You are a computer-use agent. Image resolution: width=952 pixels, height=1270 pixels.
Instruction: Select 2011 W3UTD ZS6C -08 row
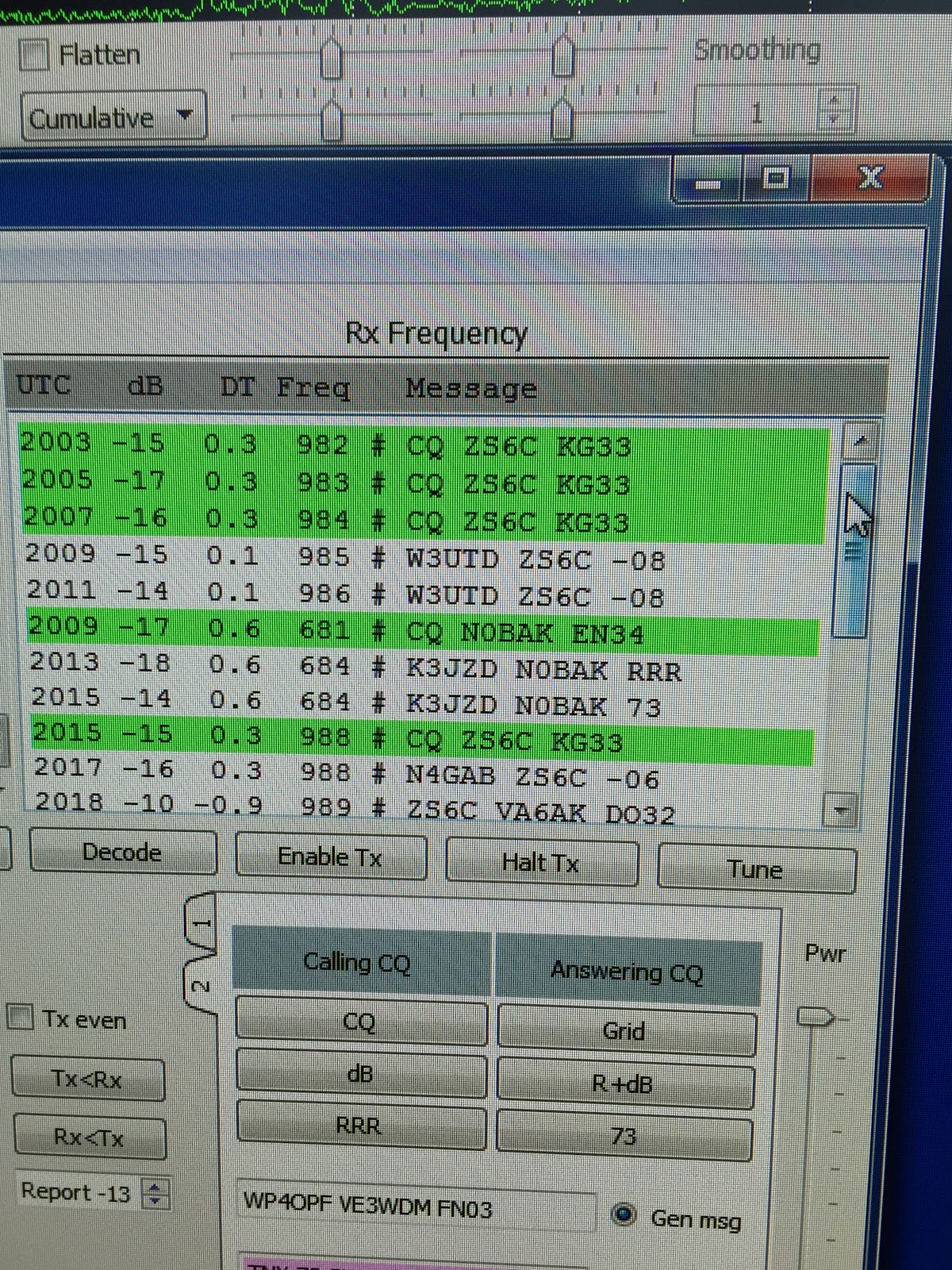[425, 594]
